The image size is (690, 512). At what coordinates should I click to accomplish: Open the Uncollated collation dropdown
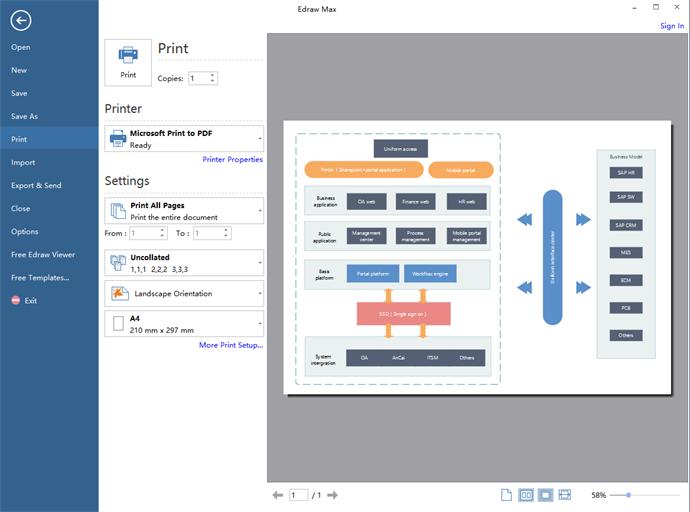click(x=260, y=263)
